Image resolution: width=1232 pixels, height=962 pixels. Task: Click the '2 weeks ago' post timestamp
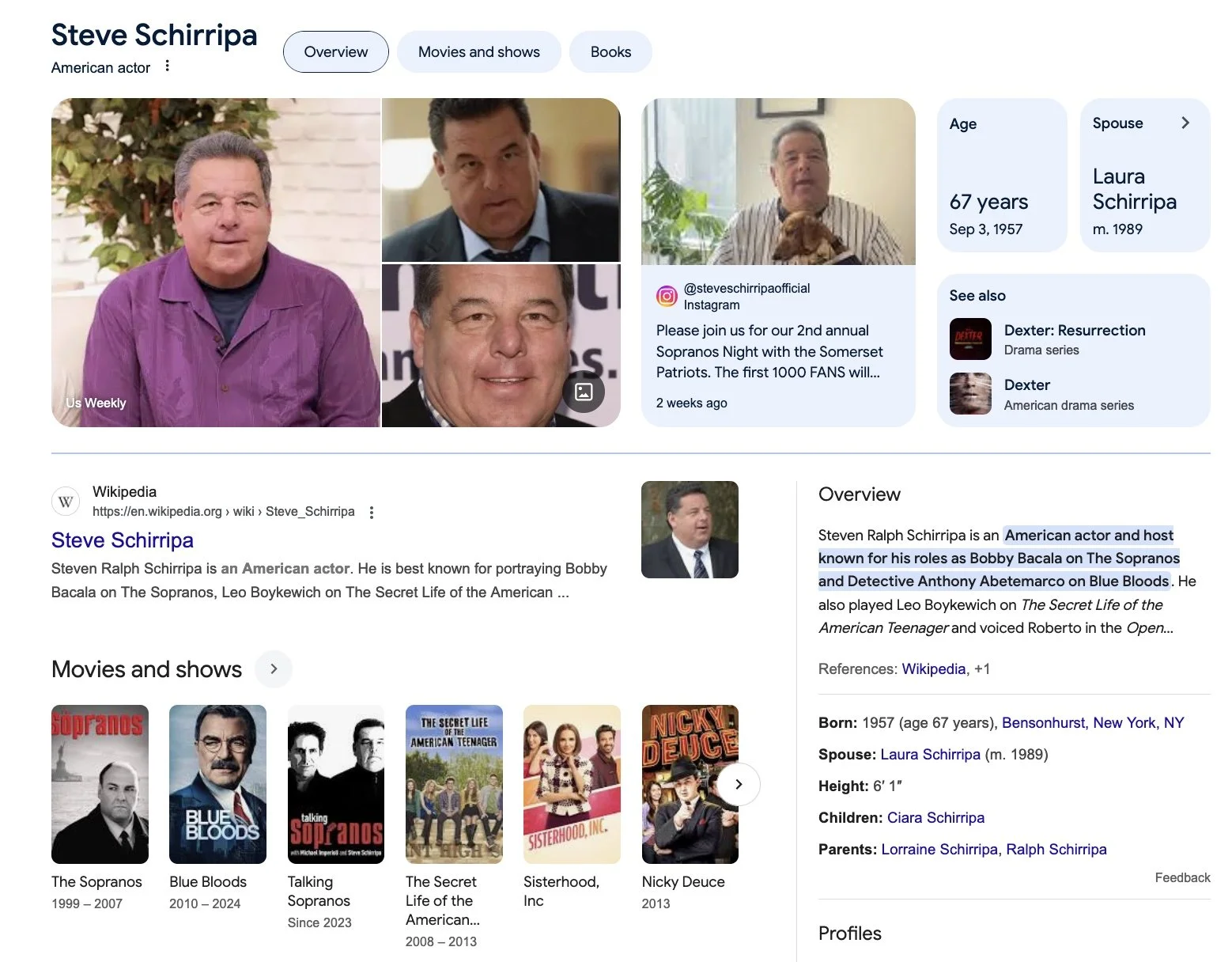pyautogui.click(x=692, y=403)
